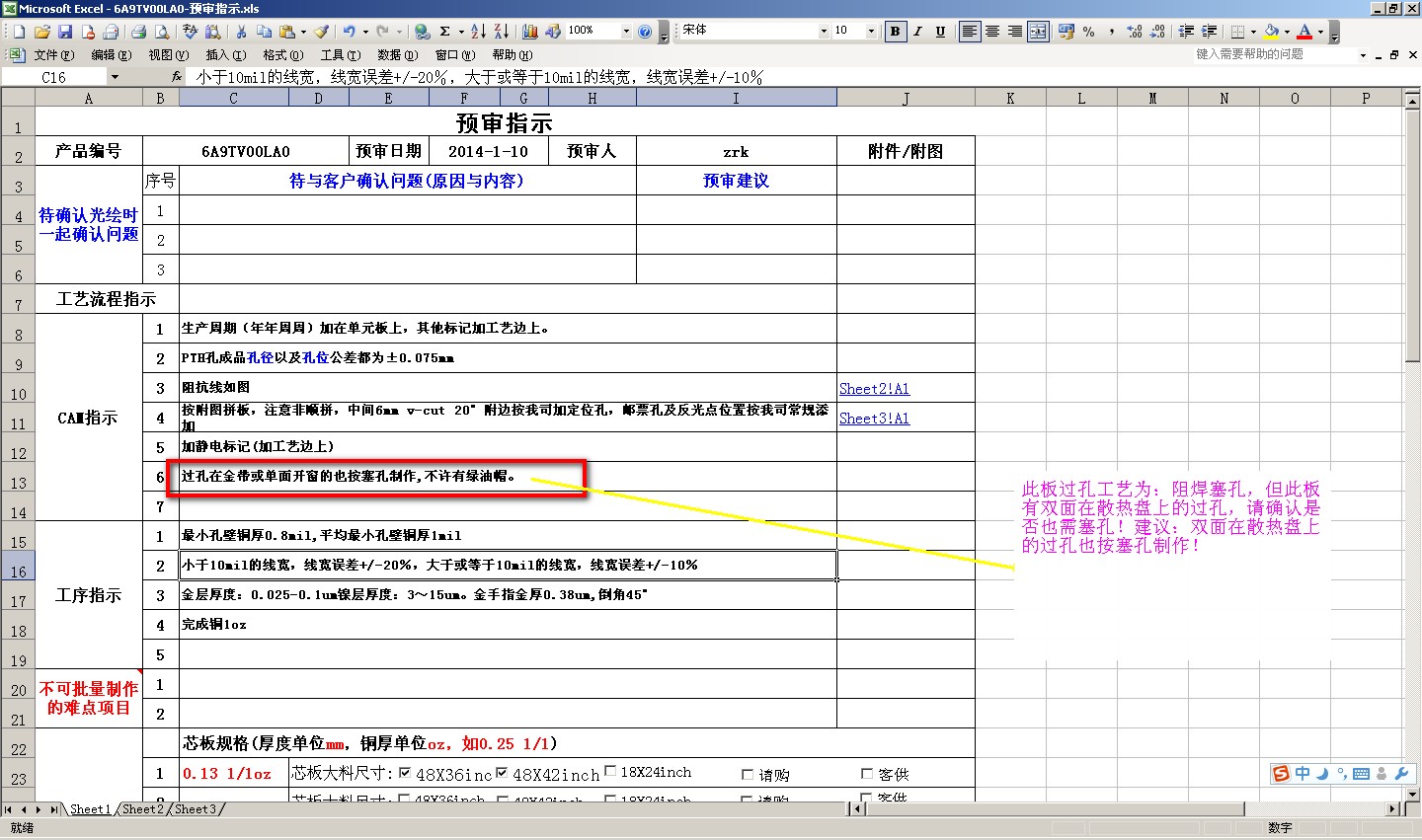1422x840 pixels.
Task: Switch to the Sheet3 tab
Action: coord(195,809)
